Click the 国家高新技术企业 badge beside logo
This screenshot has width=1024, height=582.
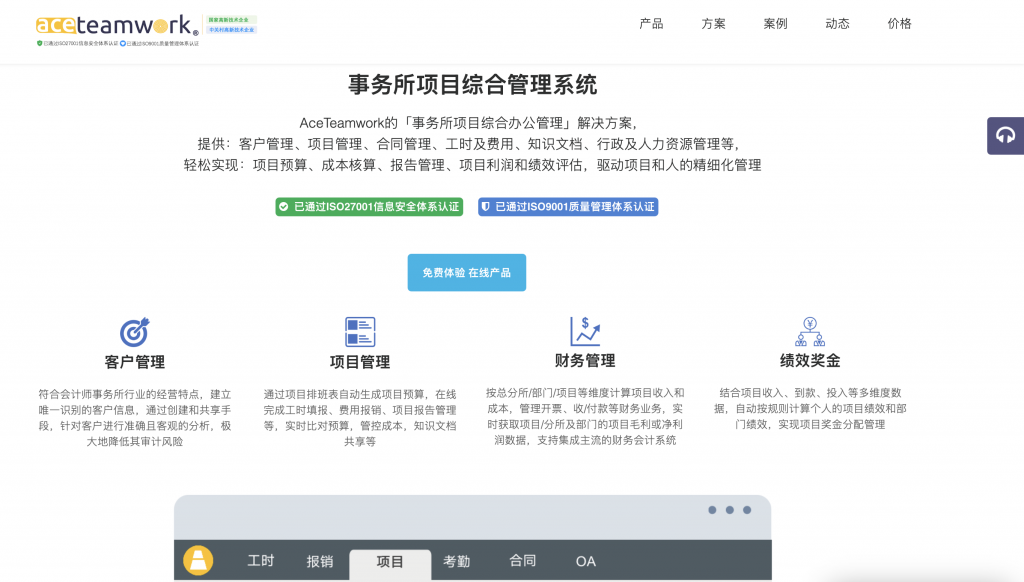pyautogui.click(x=231, y=20)
